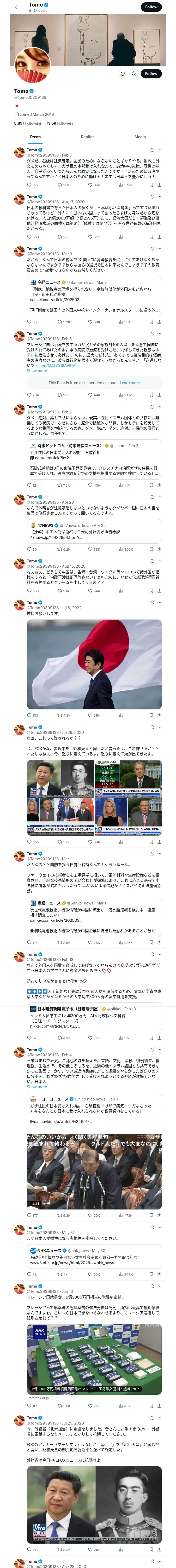Open the 73.6K Followers list

59,123
